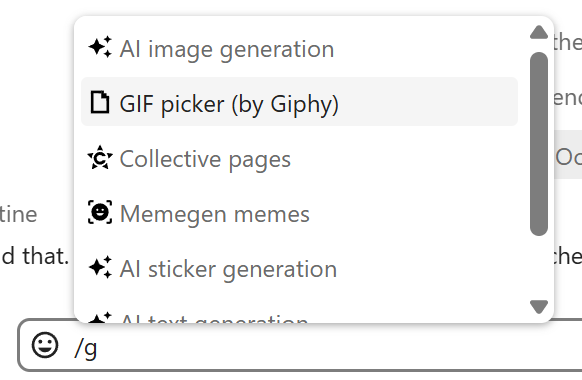The image size is (582, 380).
Task: Click the scroll down arrow in command list
Action: [x=539, y=307]
